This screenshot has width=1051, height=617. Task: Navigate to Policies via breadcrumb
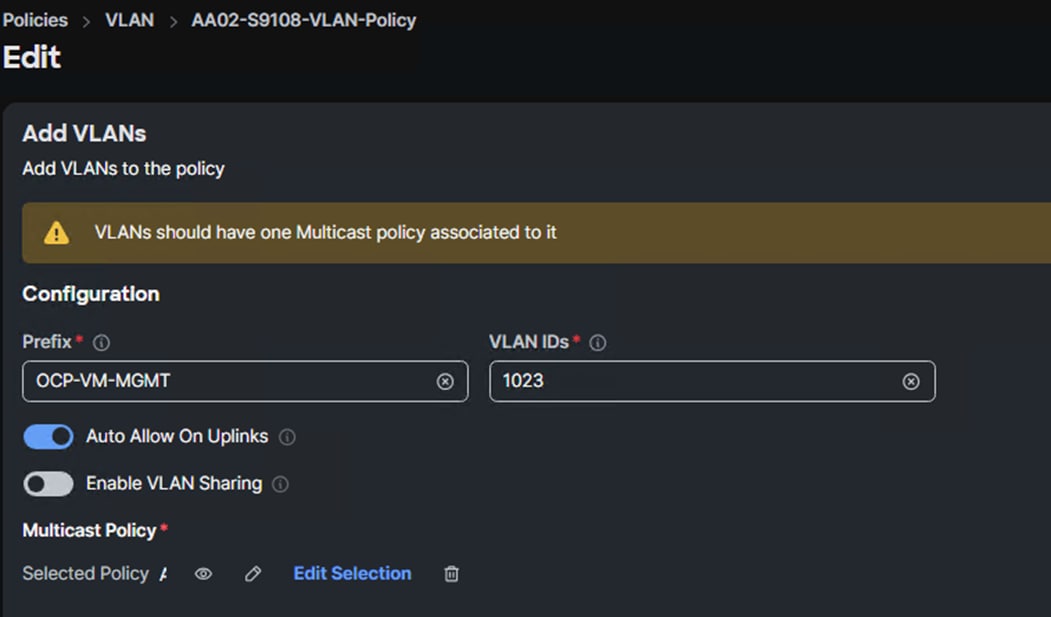click(35, 19)
